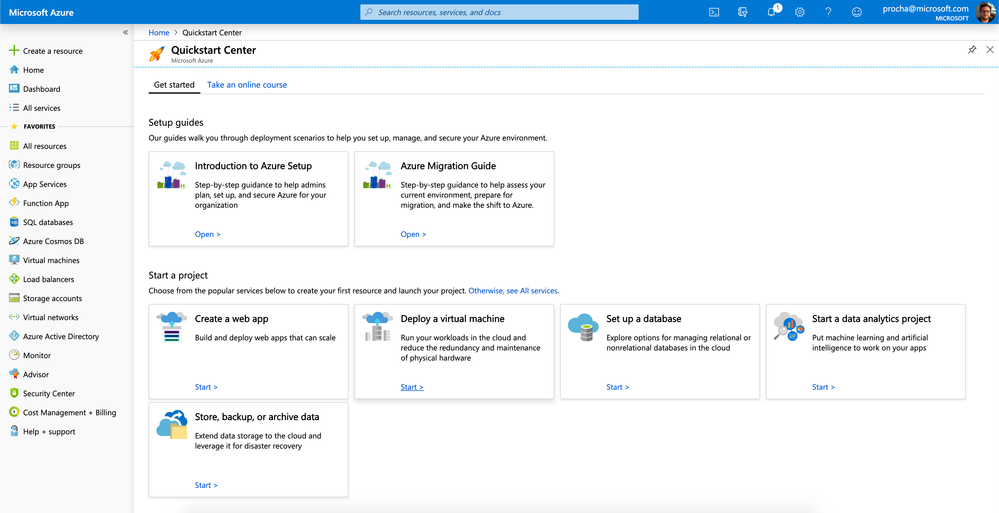The height and width of the screenshot is (513, 999).
Task: Open the Azure Migration Guide link
Action: tap(413, 235)
